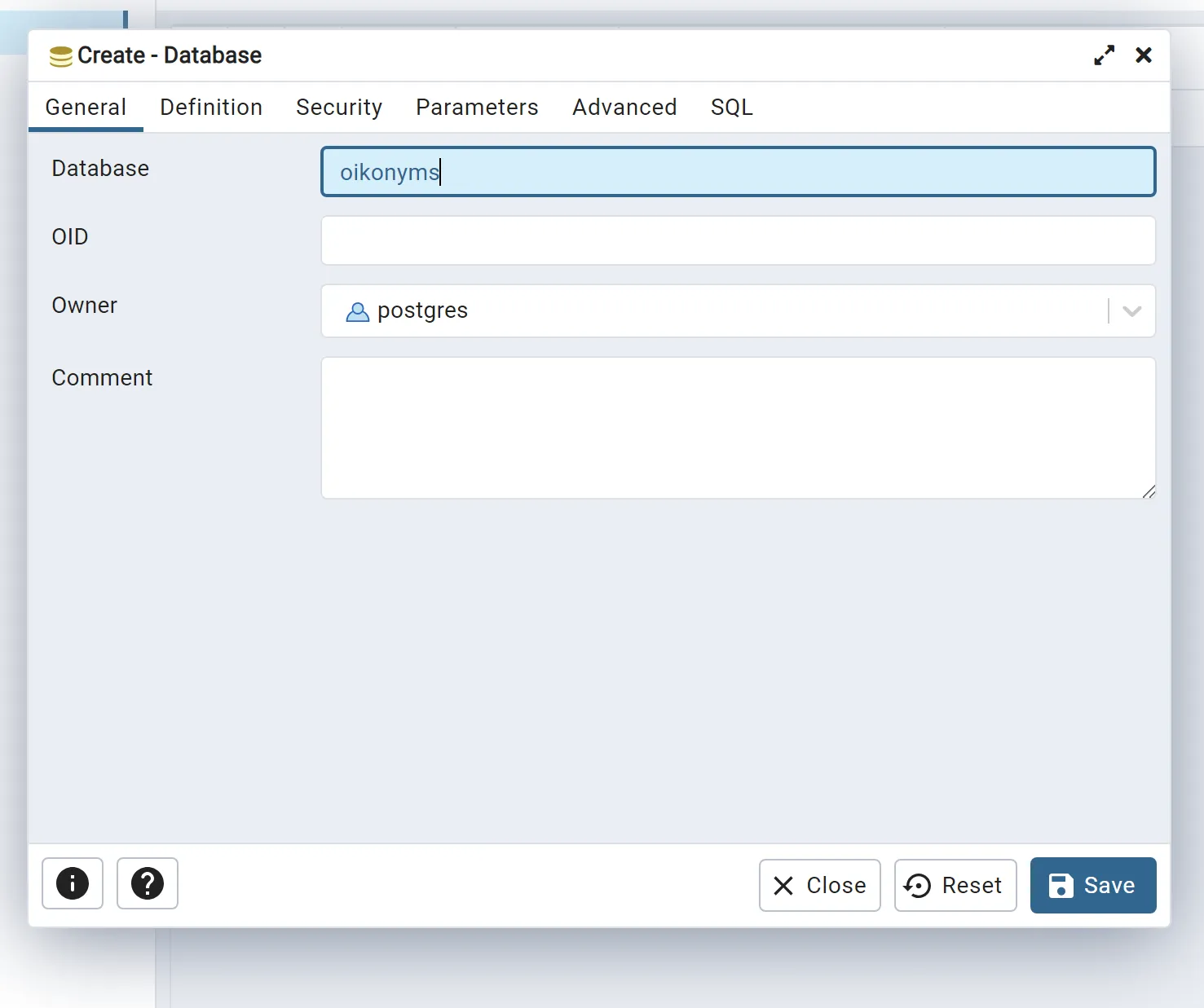
Task: Click the user icon beside postgres
Action: pyautogui.click(x=357, y=311)
